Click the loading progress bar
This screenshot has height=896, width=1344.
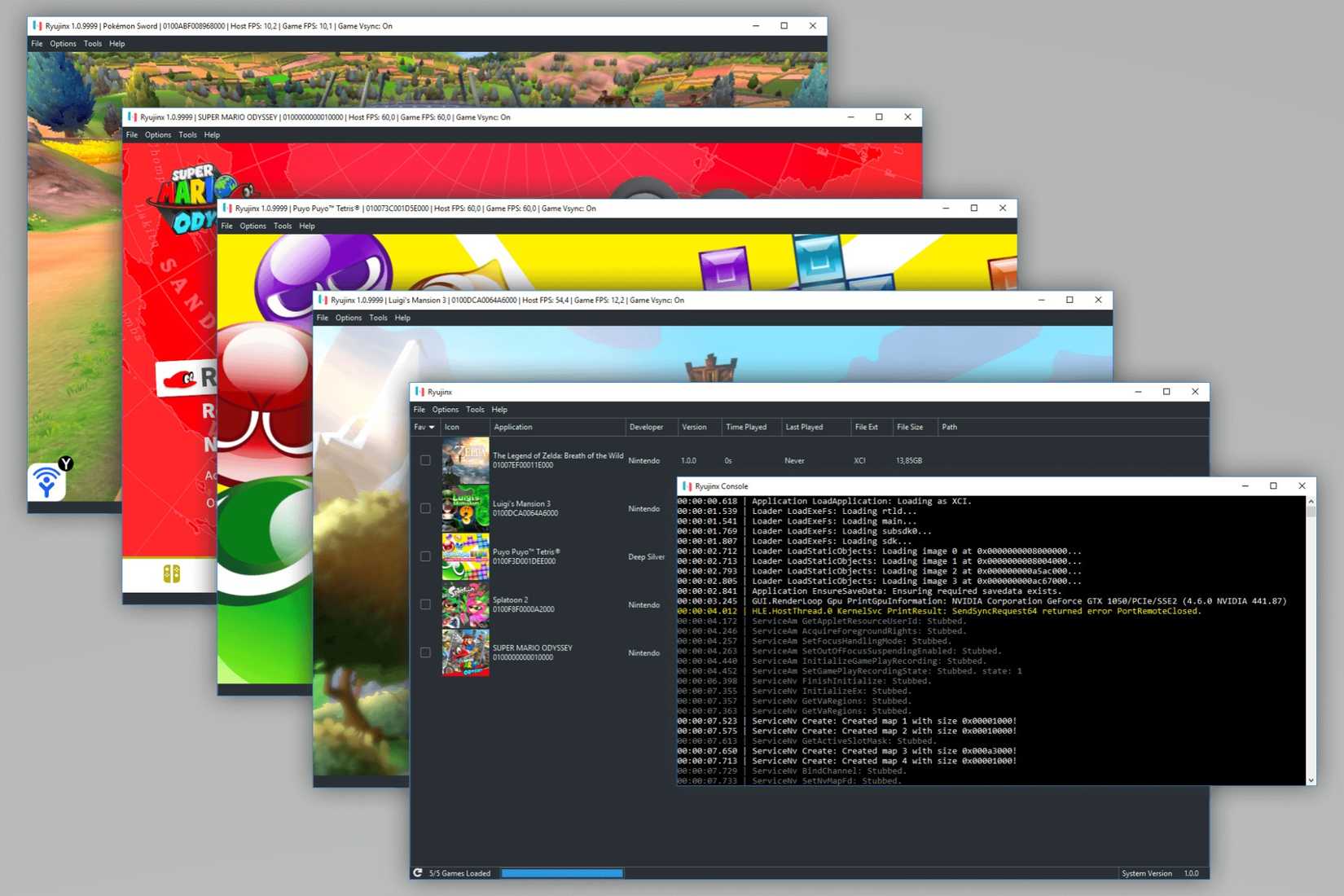pos(561,872)
